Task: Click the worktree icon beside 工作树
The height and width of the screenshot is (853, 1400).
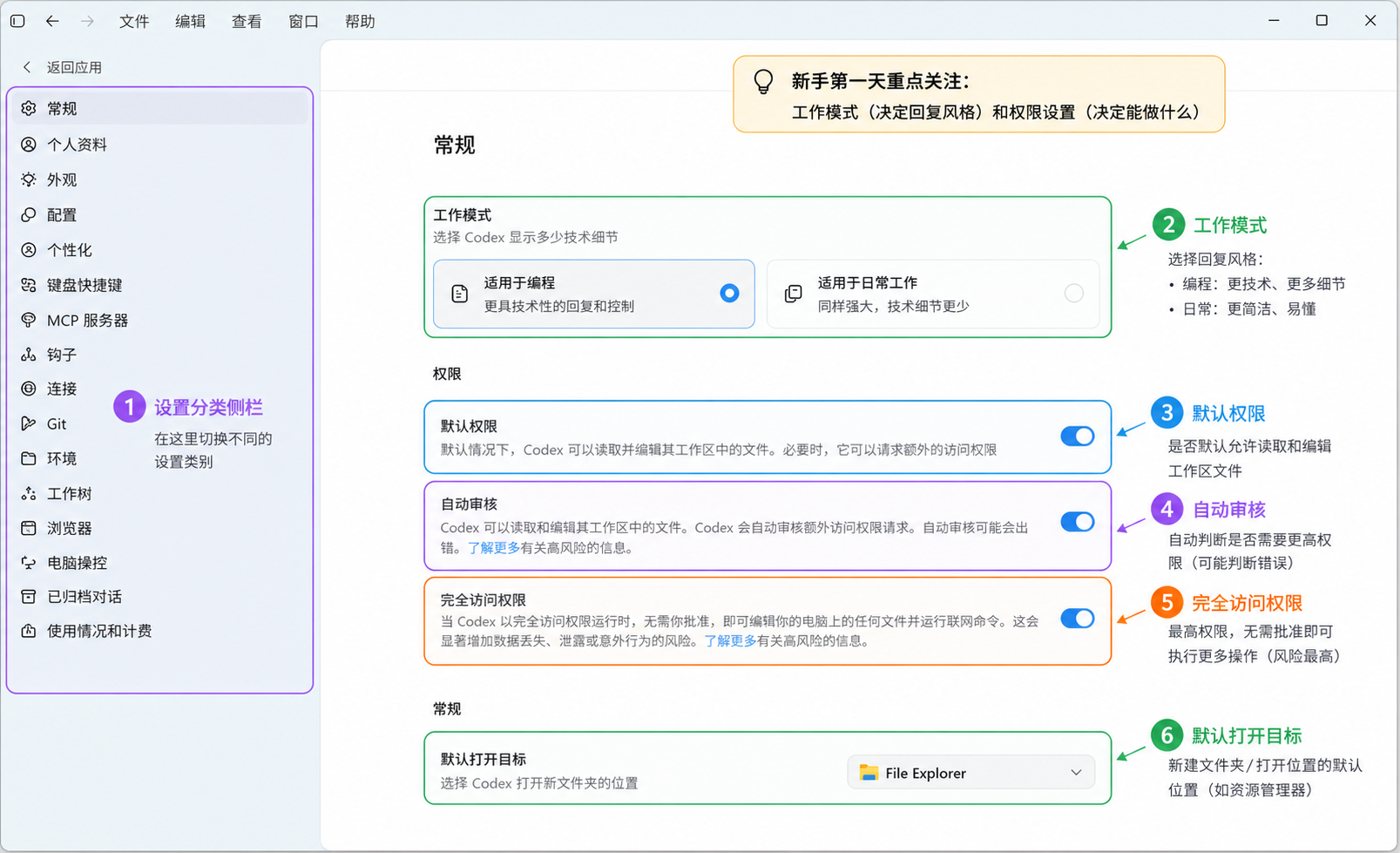Action: (29, 493)
